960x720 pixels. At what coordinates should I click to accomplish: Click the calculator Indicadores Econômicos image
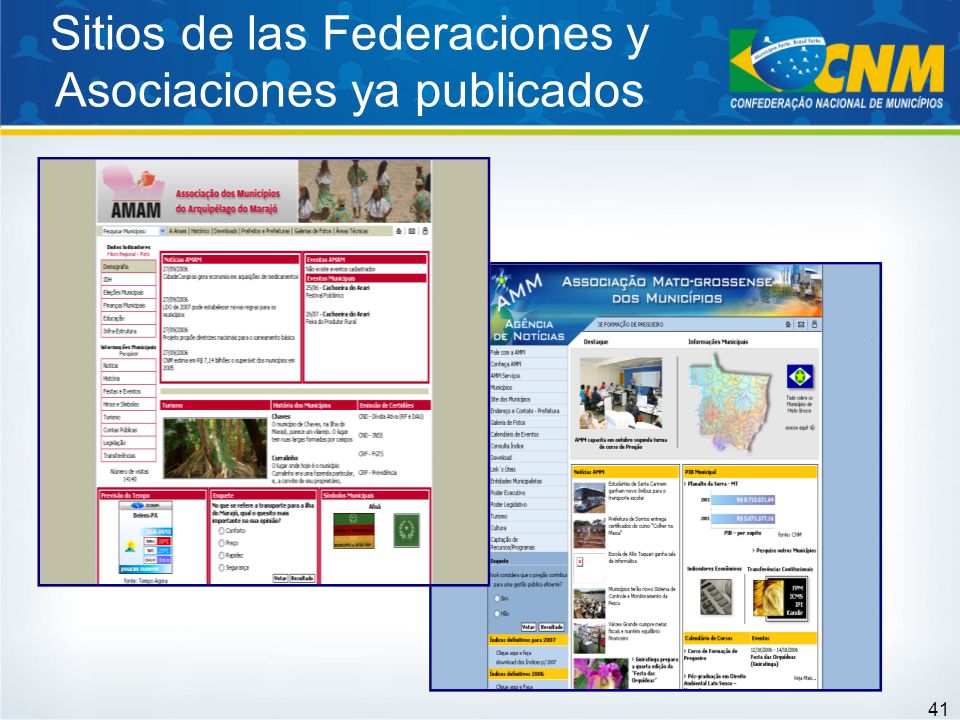point(715,597)
